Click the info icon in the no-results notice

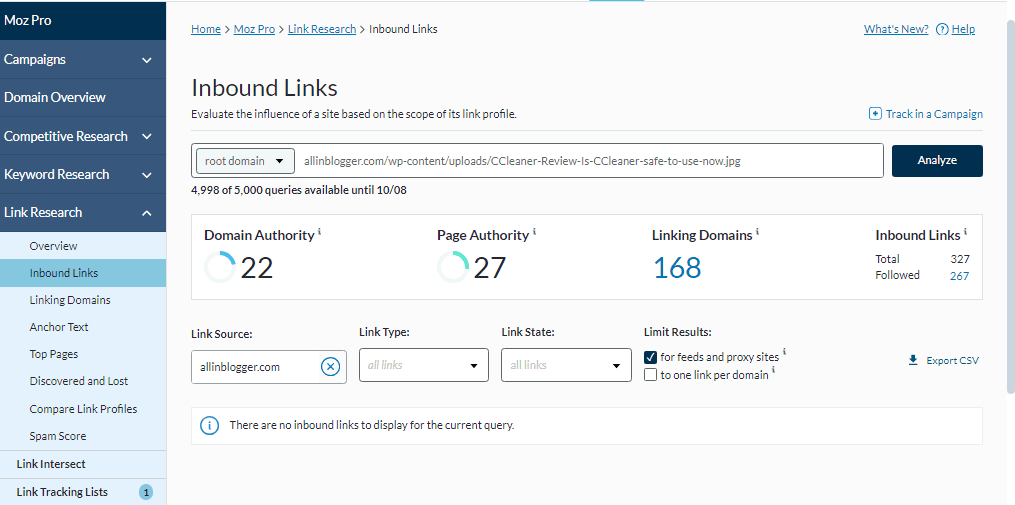pyautogui.click(x=209, y=425)
